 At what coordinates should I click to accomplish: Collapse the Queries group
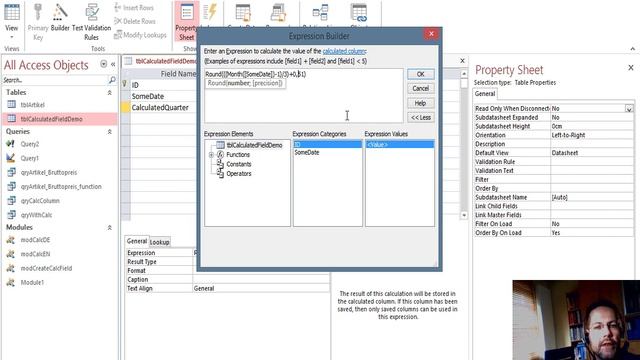tap(109, 131)
